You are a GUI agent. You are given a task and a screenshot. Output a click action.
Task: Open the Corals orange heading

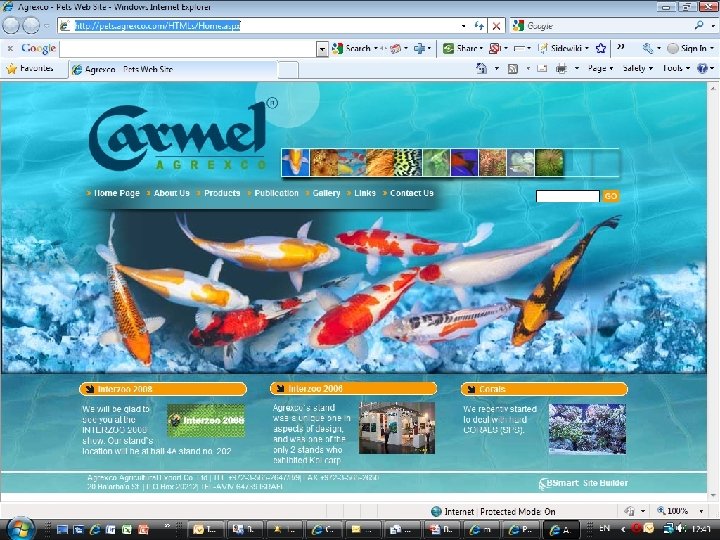coord(544,389)
